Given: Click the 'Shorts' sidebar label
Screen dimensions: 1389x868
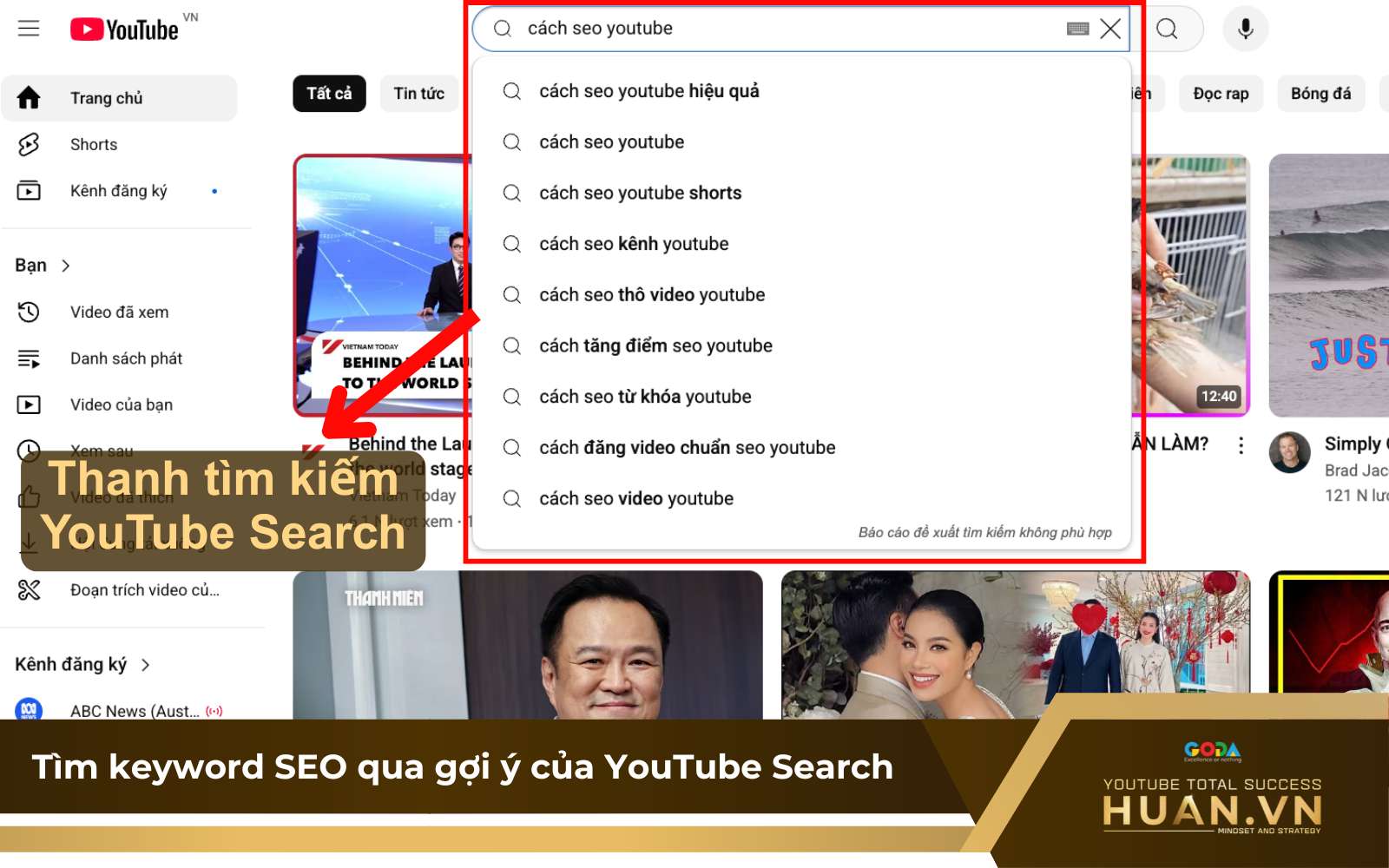Looking at the screenshot, I should (x=94, y=145).
